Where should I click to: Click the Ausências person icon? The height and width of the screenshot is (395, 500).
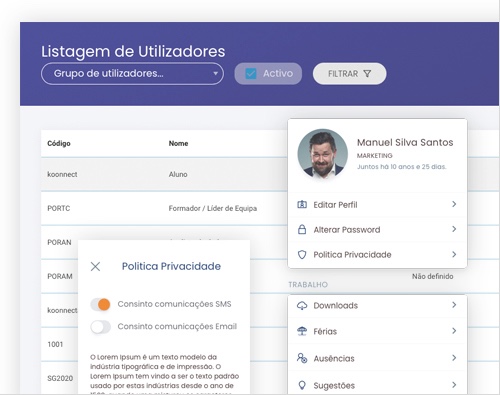click(x=302, y=358)
